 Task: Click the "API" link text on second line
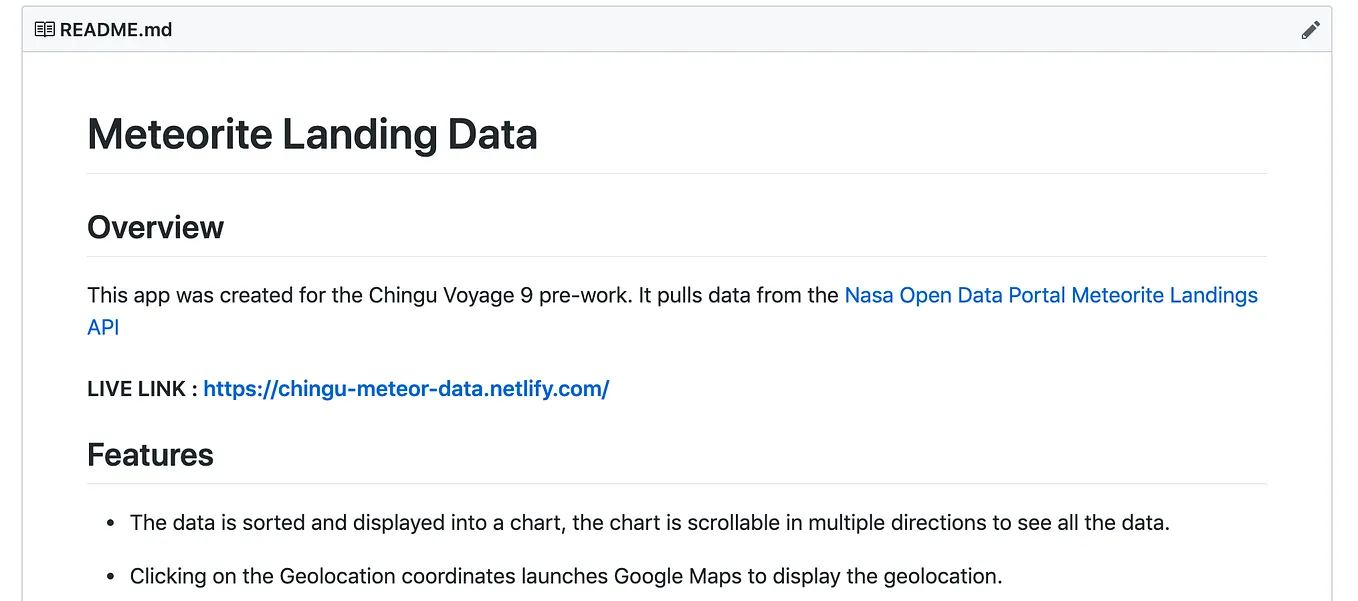coord(103,328)
